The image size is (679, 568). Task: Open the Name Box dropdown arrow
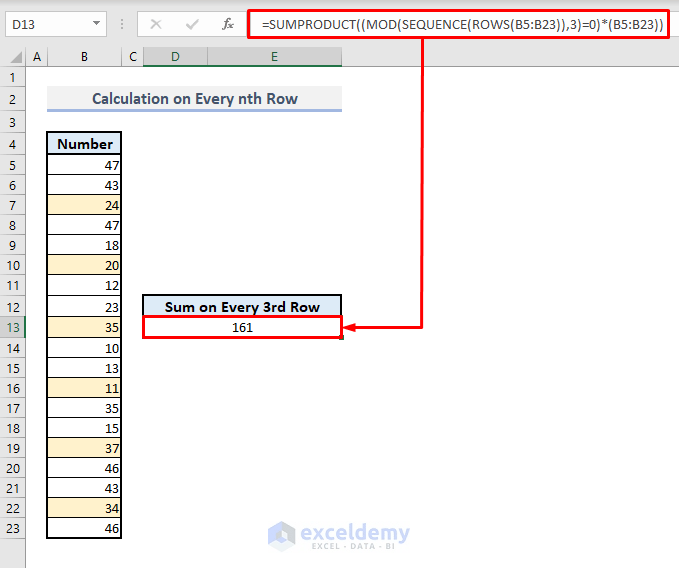pos(96,23)
